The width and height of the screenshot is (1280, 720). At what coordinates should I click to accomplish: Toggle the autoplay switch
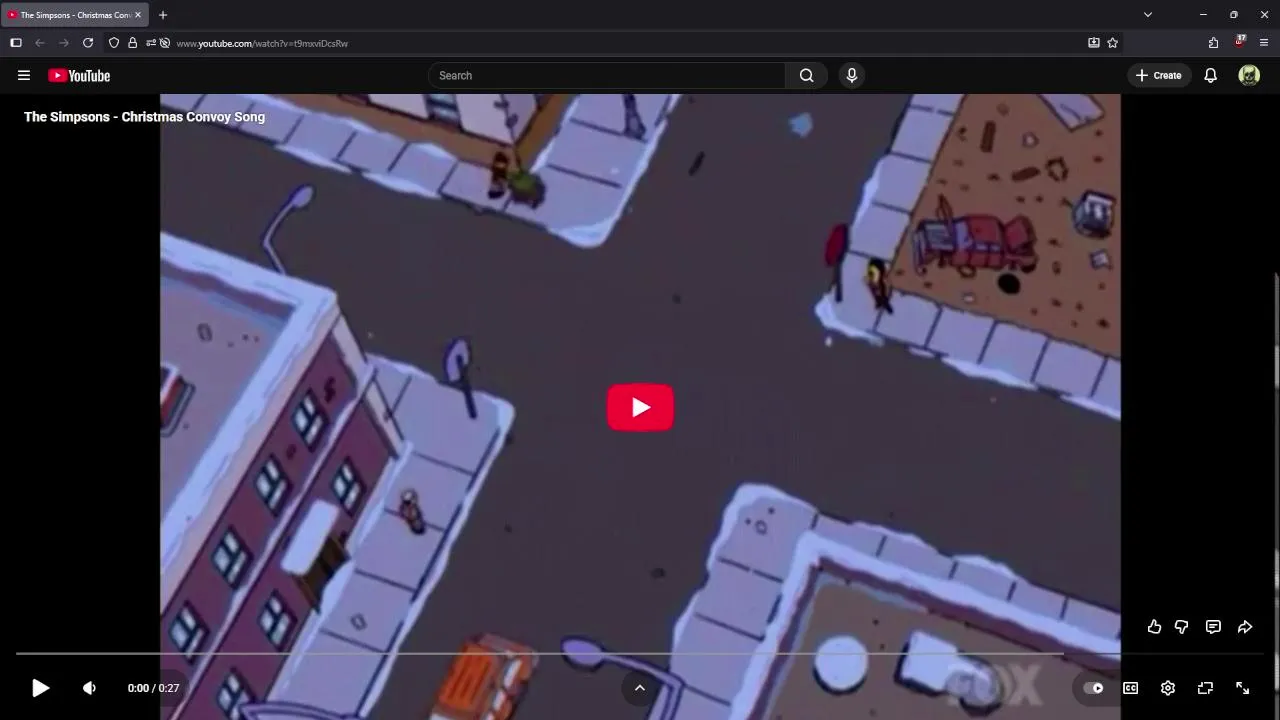[1094, 688]
